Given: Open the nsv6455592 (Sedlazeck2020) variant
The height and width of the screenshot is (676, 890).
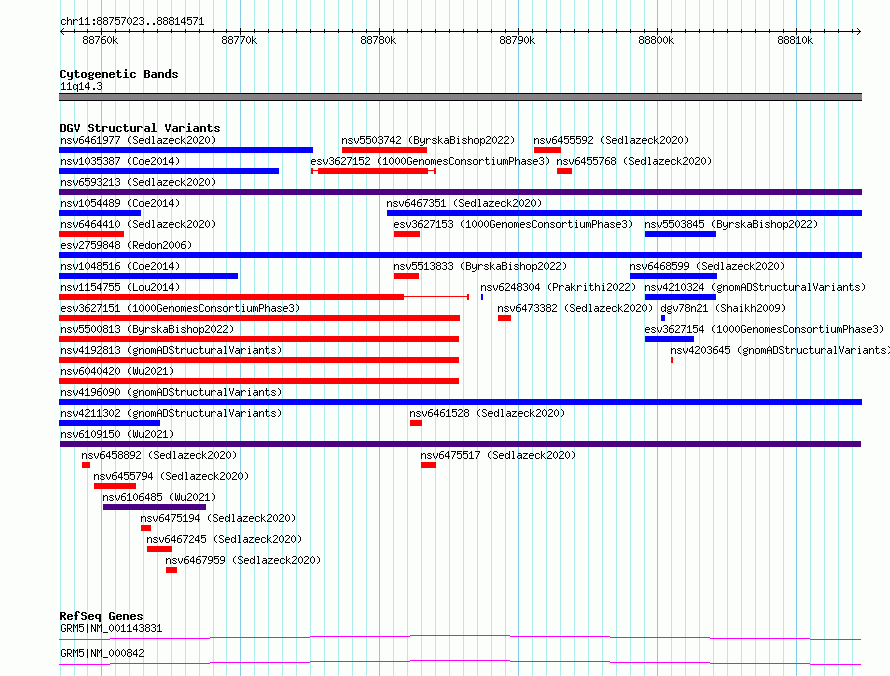Looking at the screenshot, I should coord(611,140).
